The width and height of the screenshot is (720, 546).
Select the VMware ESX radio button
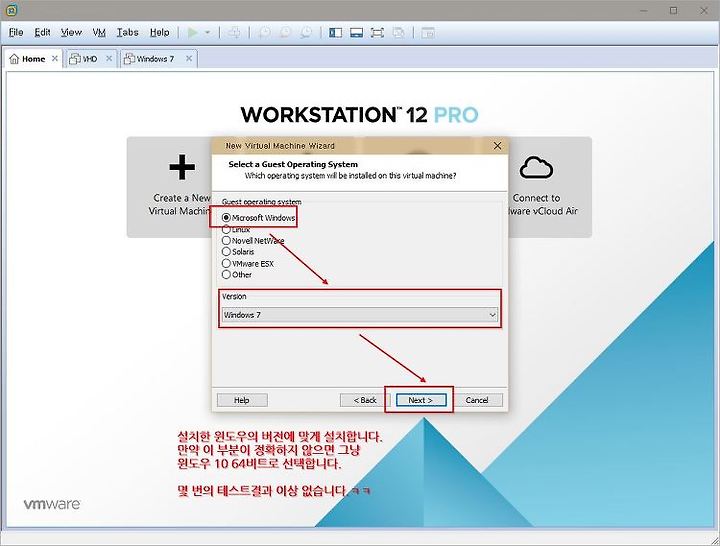tap(226, 264)
